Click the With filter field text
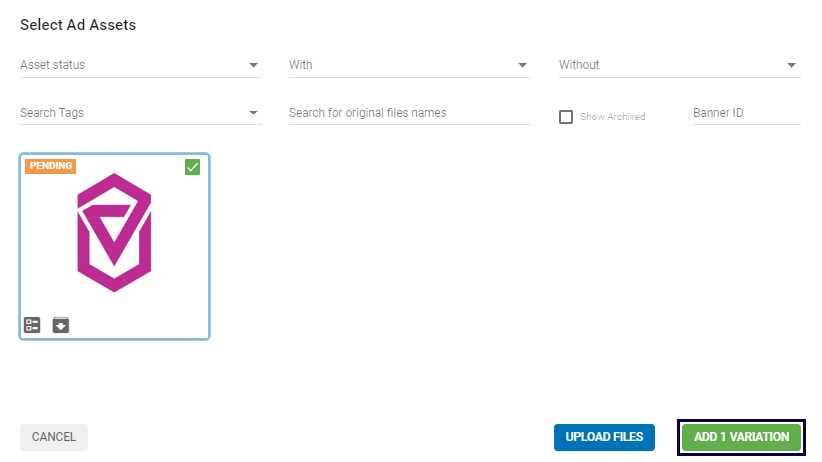 click(301, 65)
